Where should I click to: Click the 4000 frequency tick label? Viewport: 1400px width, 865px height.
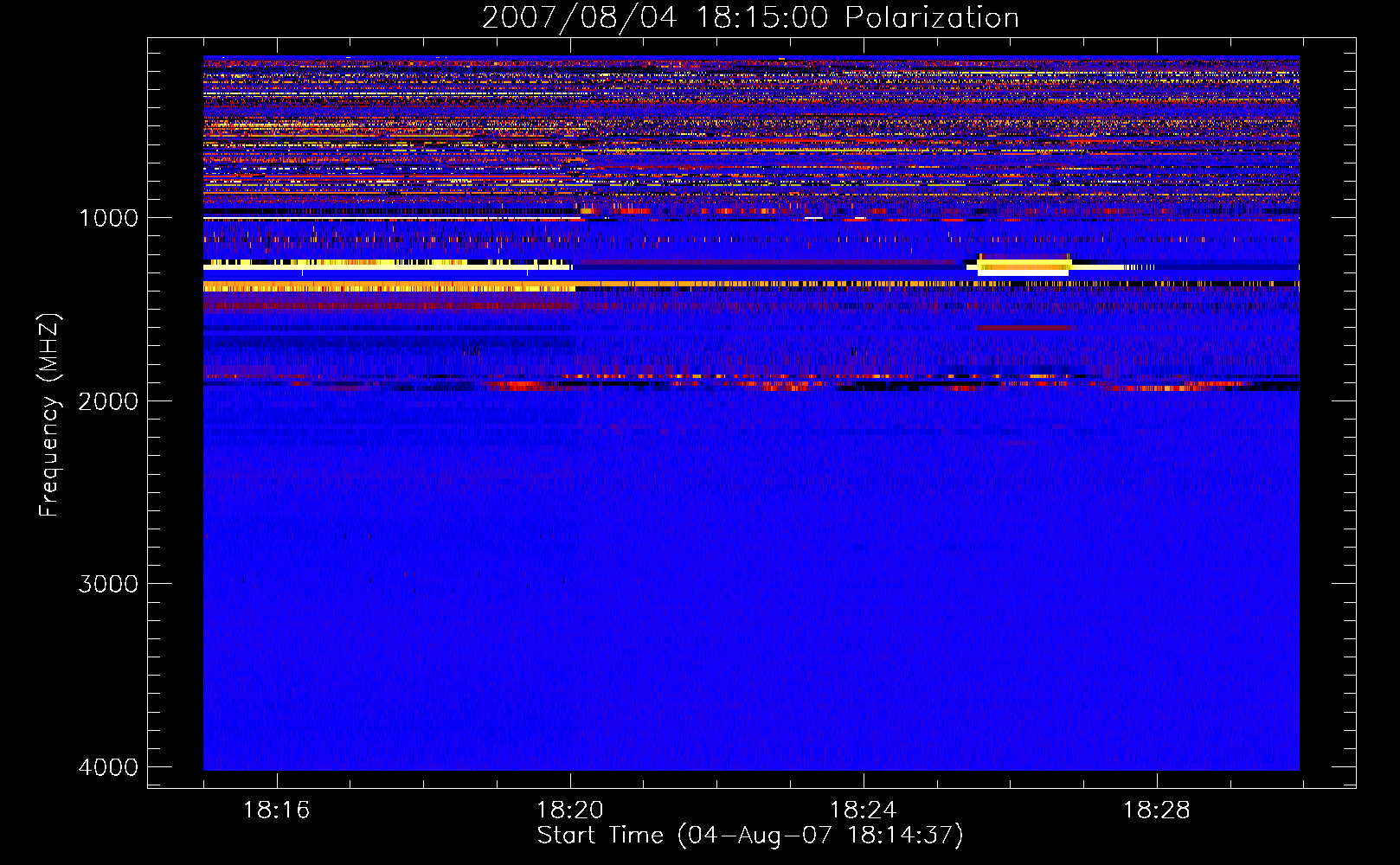pyautogui.click(x=108, y=767)
